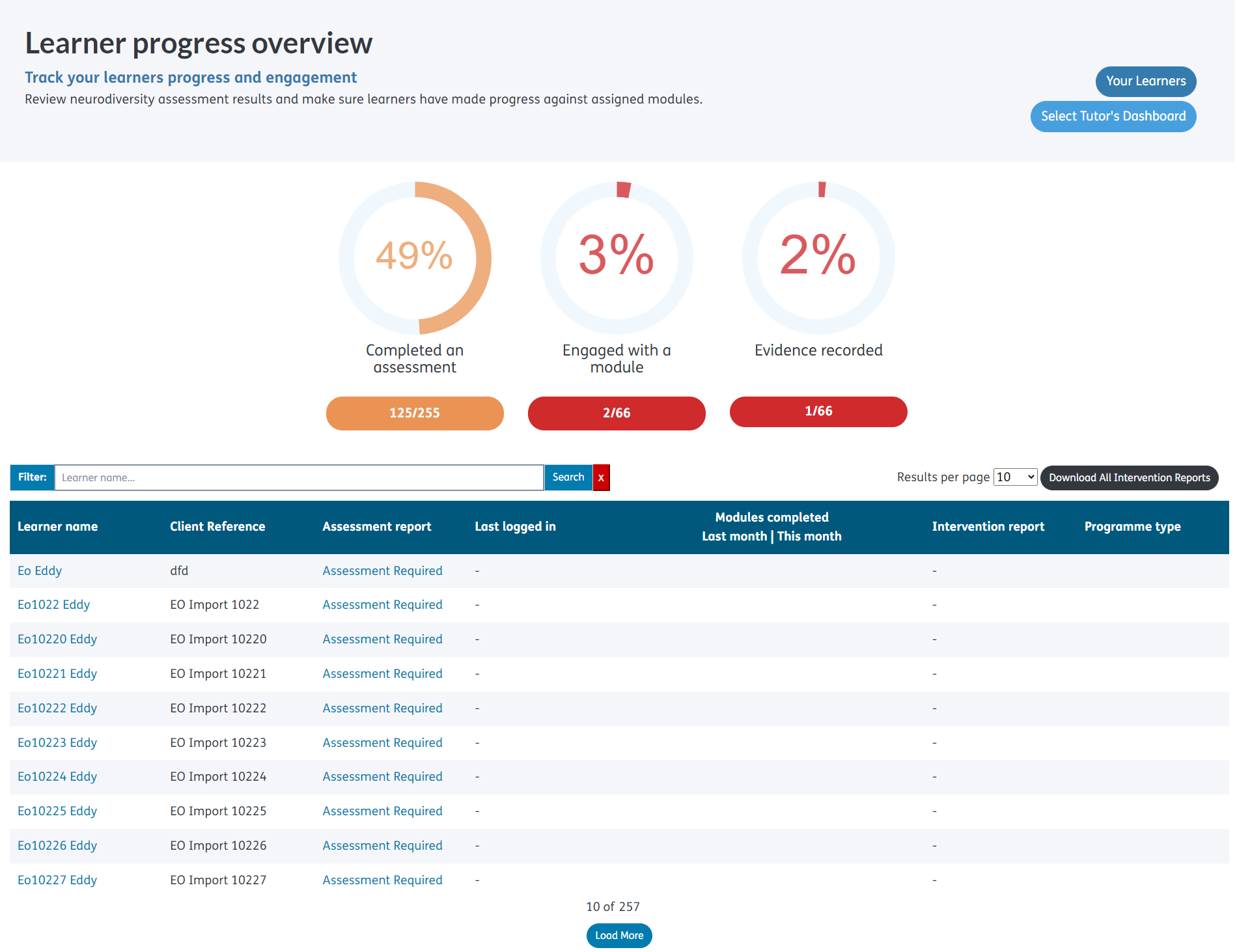Open learner Eo10224 Eddy
Image resolution: width=1237 pixels, height=952 pixels.
coord(57,777)
